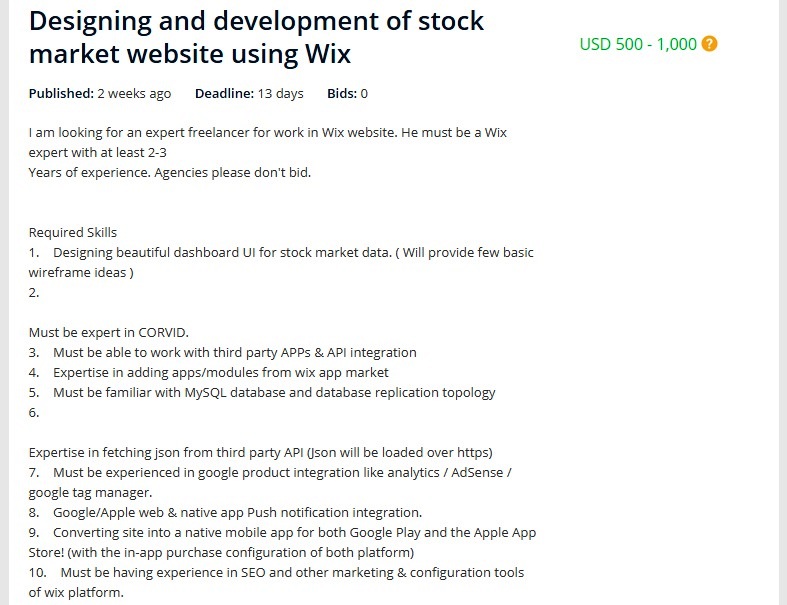Click the 'Agencies please don't bid' line
This screenshot has height=605, width=787.
(x=170, y=172)
